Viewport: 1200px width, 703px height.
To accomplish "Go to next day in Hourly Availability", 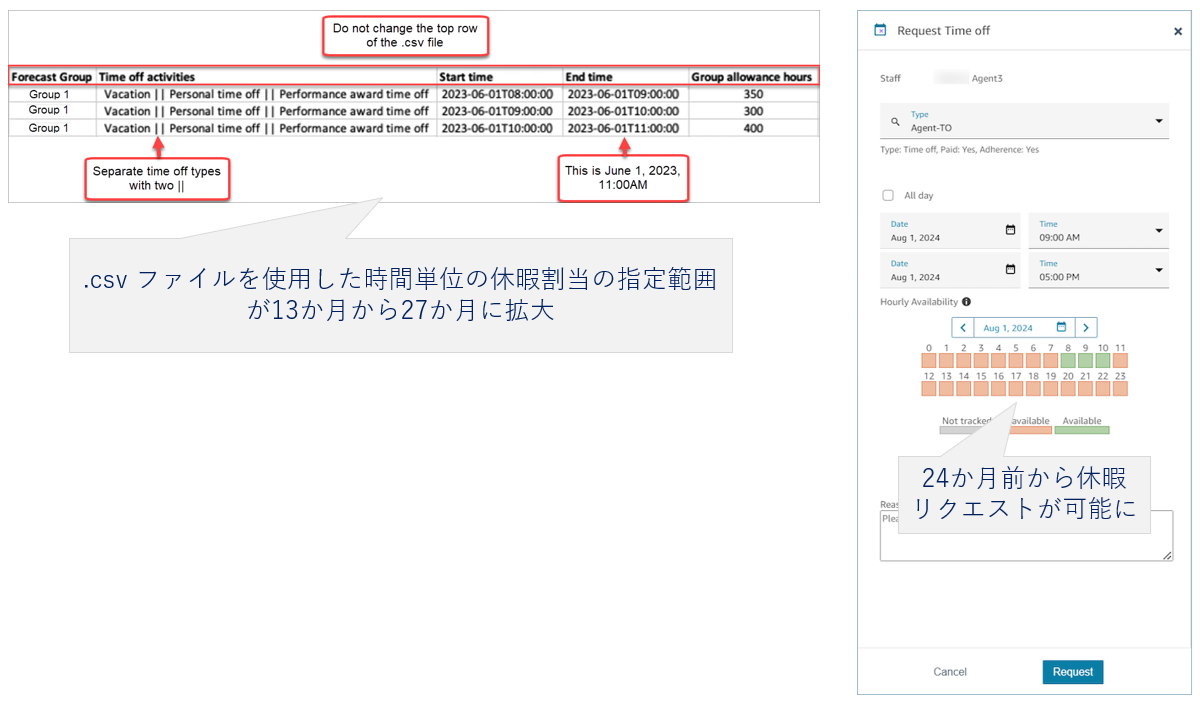I will click(x=1086, y=327).
